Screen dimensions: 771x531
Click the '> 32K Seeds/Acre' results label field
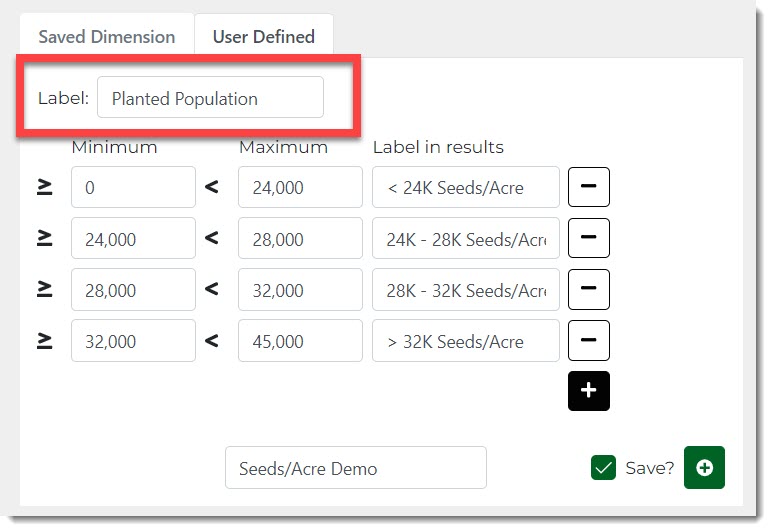coord(465,340)
